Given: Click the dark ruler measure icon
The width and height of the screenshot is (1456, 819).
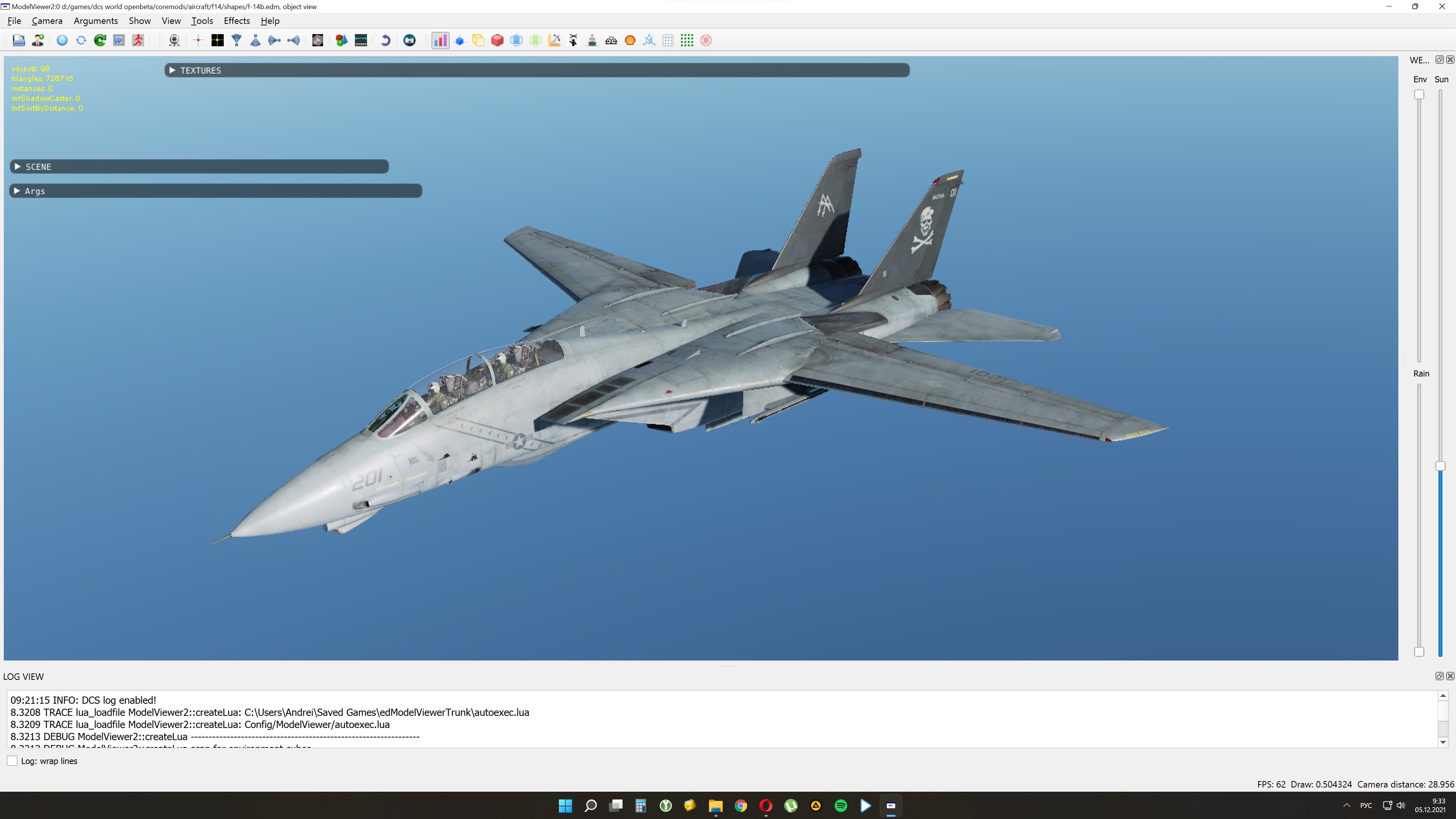Looking at the screenshot, I should [x=361, y=40].
